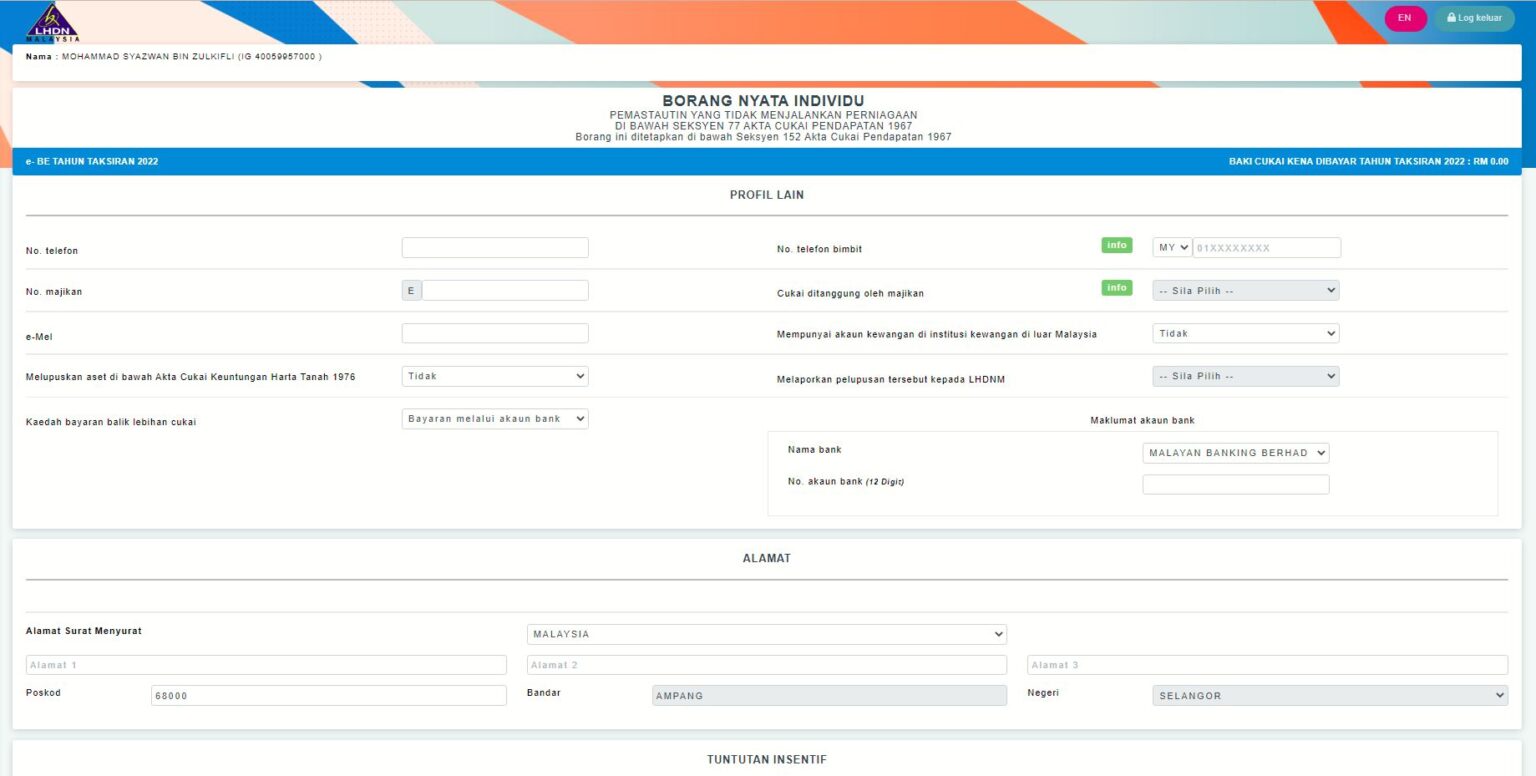1536x776 pixels.
Task: Select the EN language button
Action: (1405, 17)
